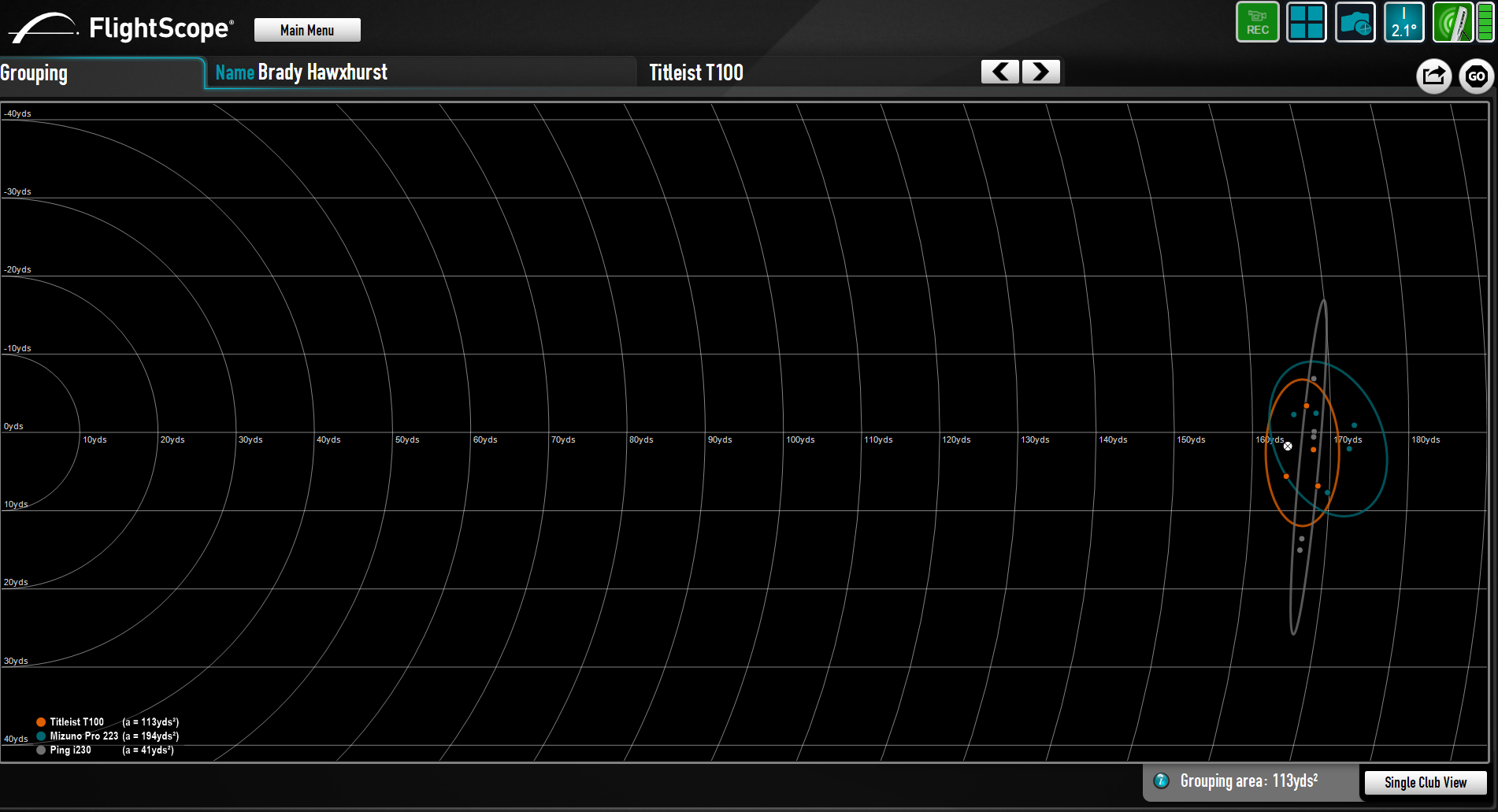Click the a = 113yds² legend value
The image size is (1498, 812).
[x=150, y=722]
